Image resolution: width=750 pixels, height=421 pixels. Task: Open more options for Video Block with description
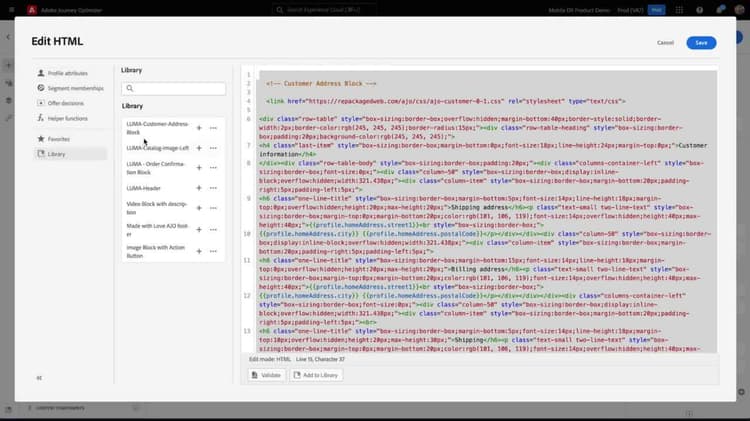tap(213, 208)
